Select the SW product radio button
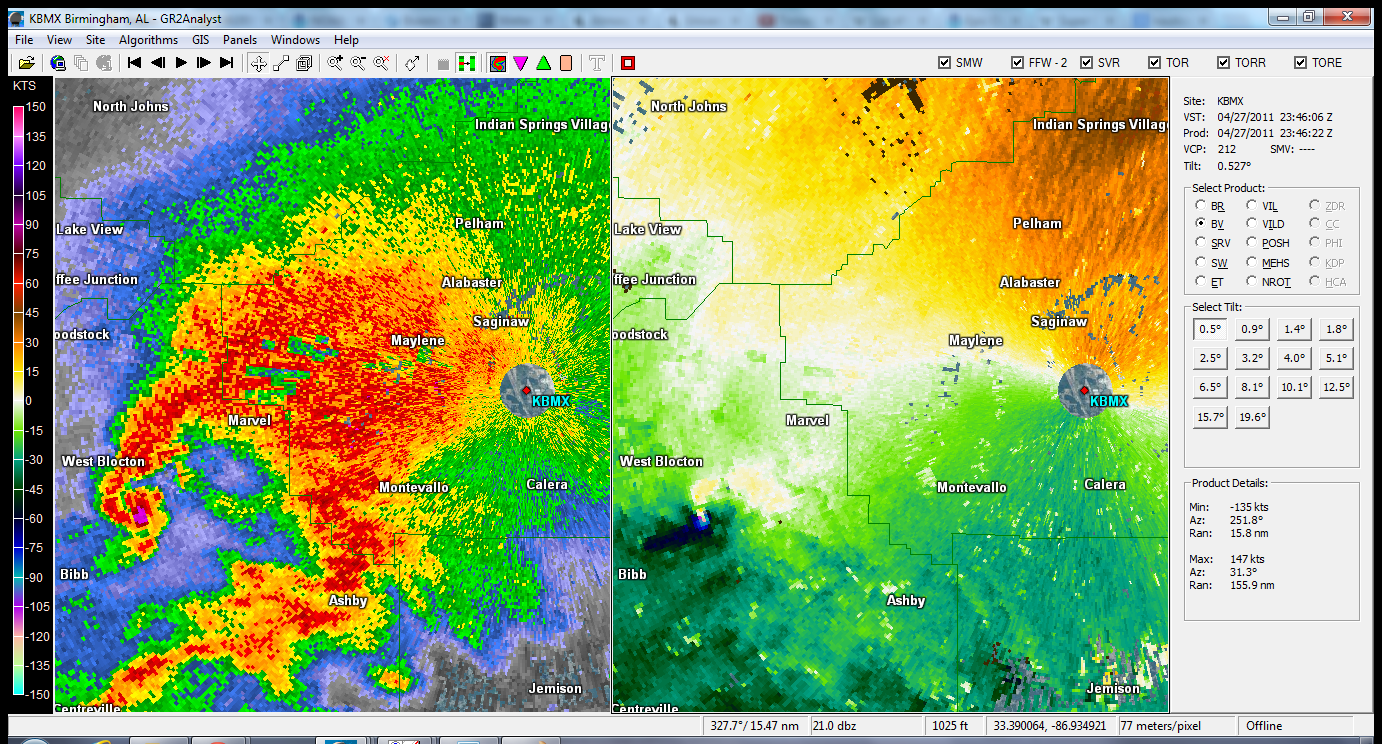 point(1201,262)
